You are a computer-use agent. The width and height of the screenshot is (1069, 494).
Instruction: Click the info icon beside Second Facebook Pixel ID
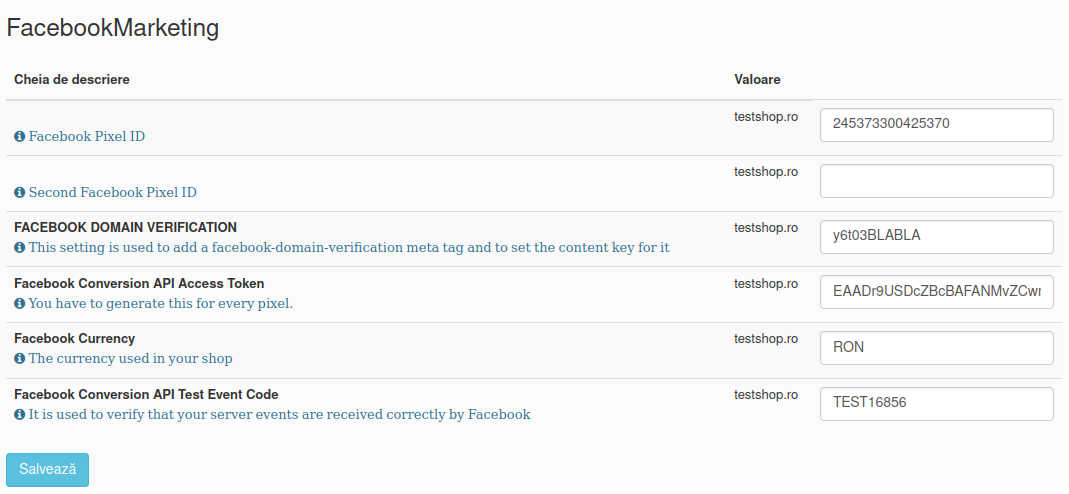coord(20,192)
